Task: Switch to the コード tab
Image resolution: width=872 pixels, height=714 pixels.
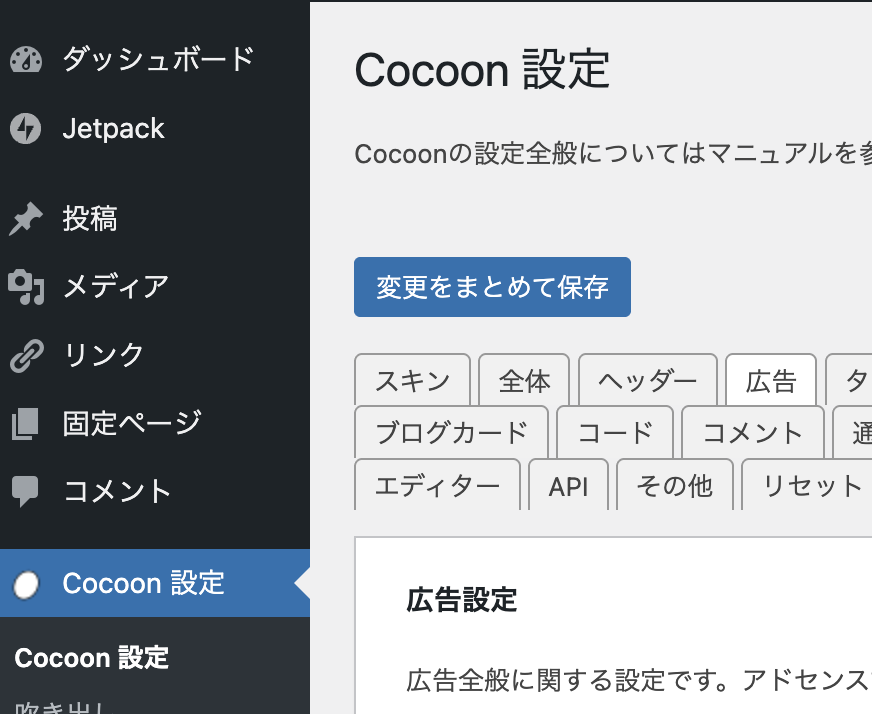Action: click(615, 432)
